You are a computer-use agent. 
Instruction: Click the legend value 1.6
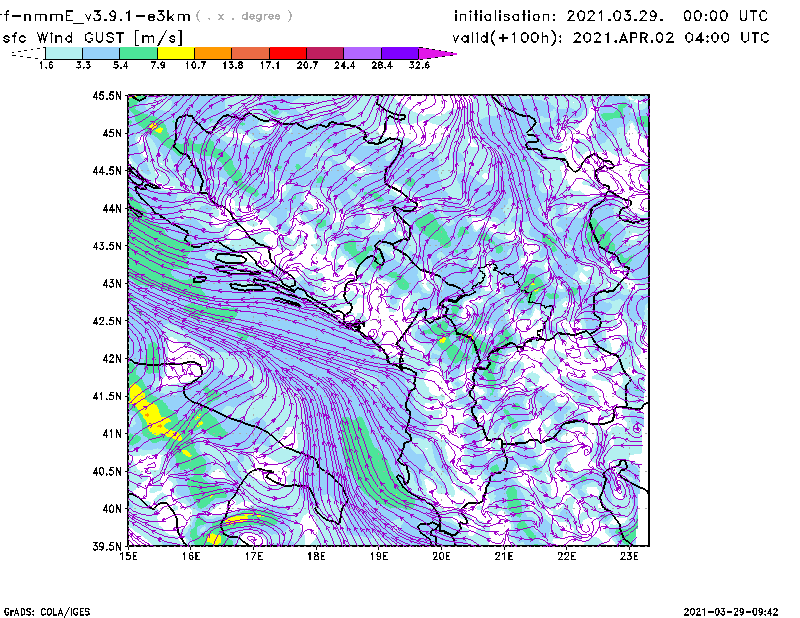[46, 65]
